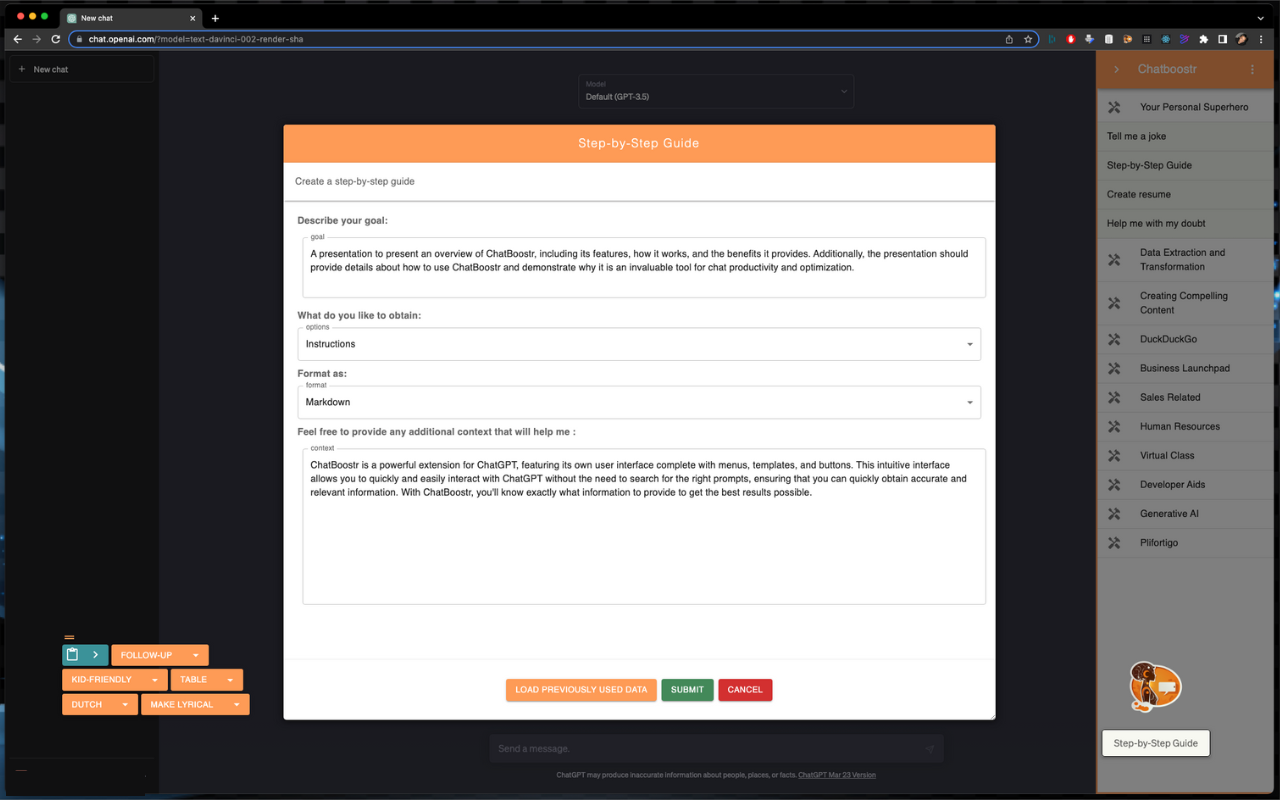1280x800 pixels.
Task: Collapse the Chatboostr panel with the chevron
Action: tap(1117, 69)
